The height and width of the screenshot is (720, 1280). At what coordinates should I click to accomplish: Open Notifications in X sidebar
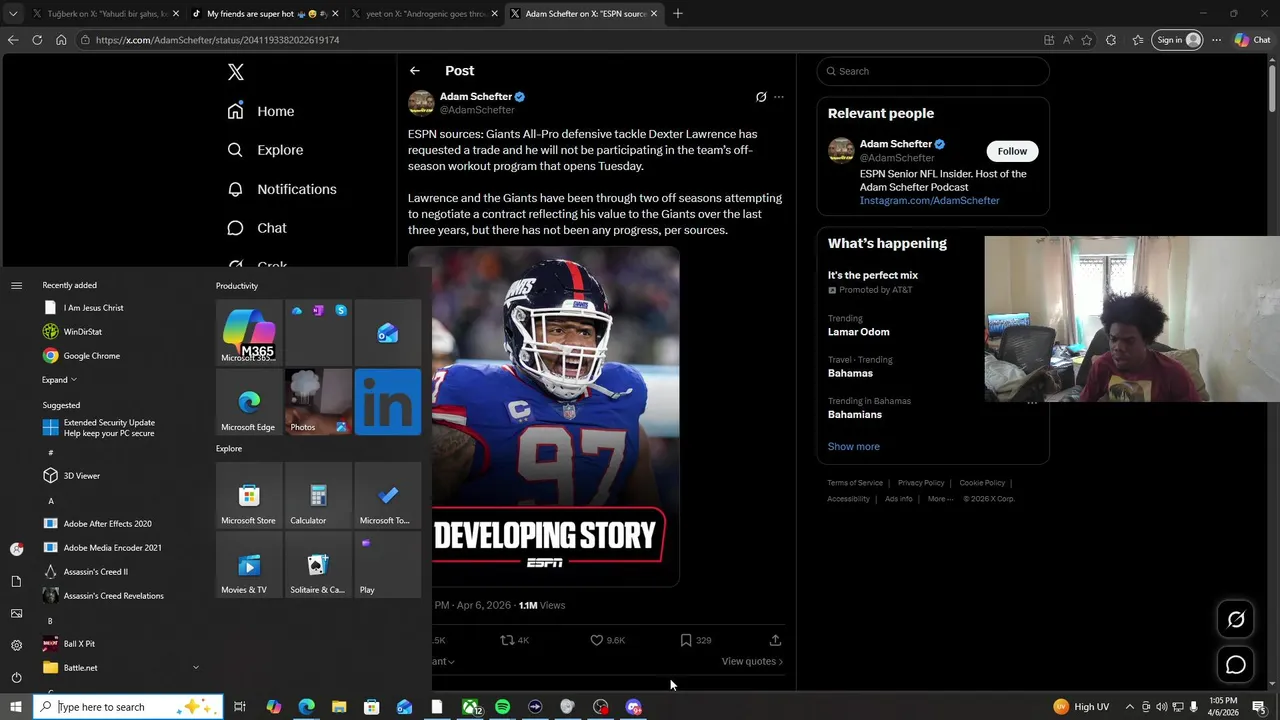coord(282,189)
